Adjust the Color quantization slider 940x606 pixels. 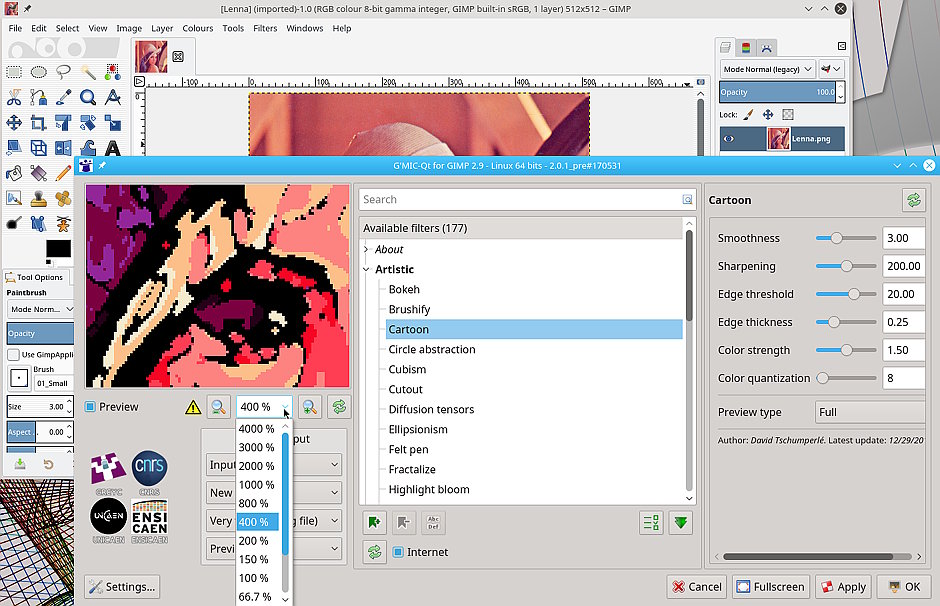[846, 378]
